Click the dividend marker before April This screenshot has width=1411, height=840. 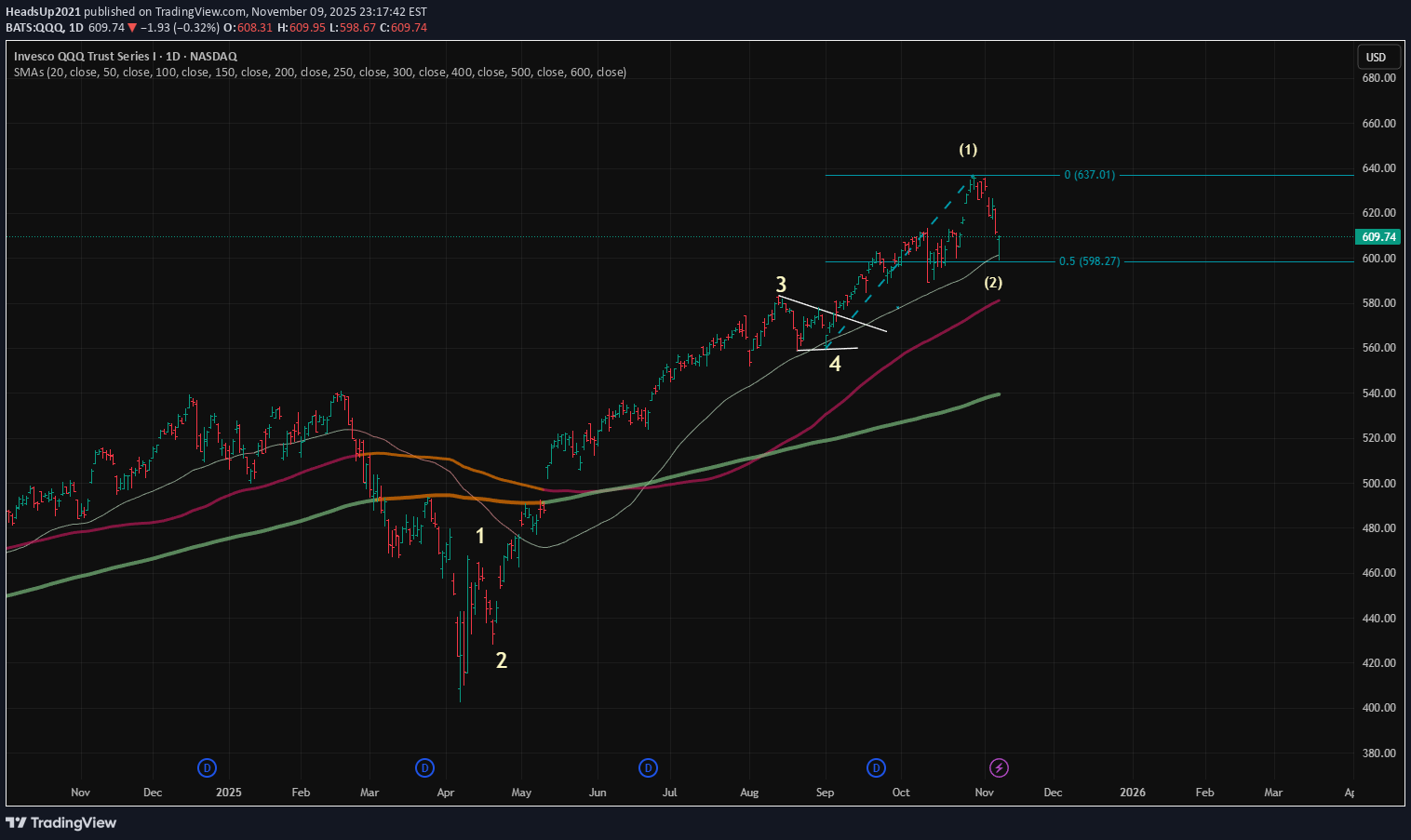coord(424,767)
